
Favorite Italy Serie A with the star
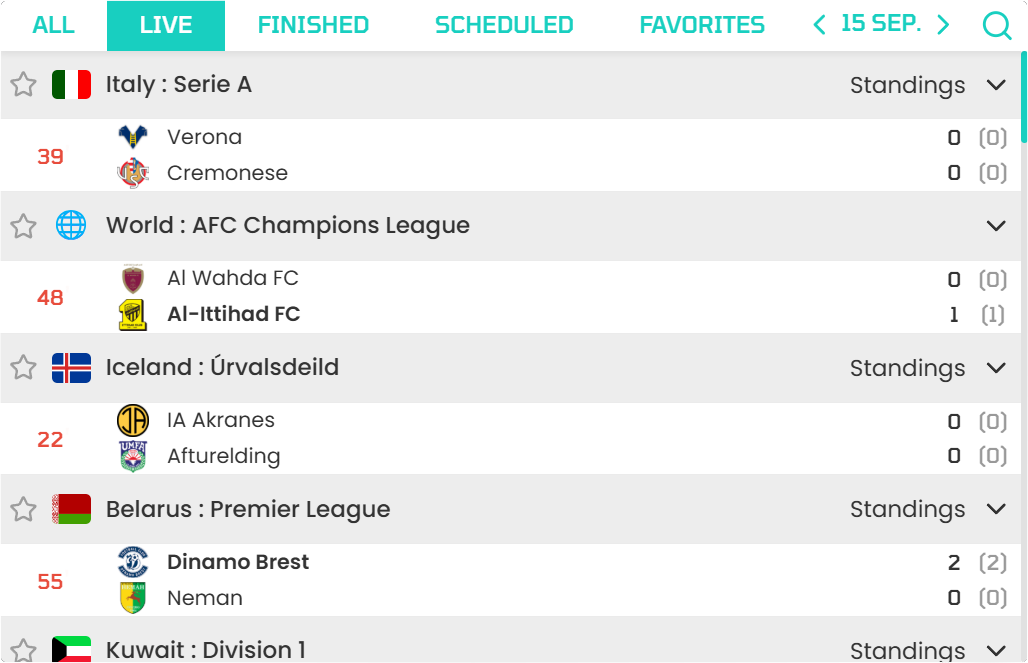[24, 84]
